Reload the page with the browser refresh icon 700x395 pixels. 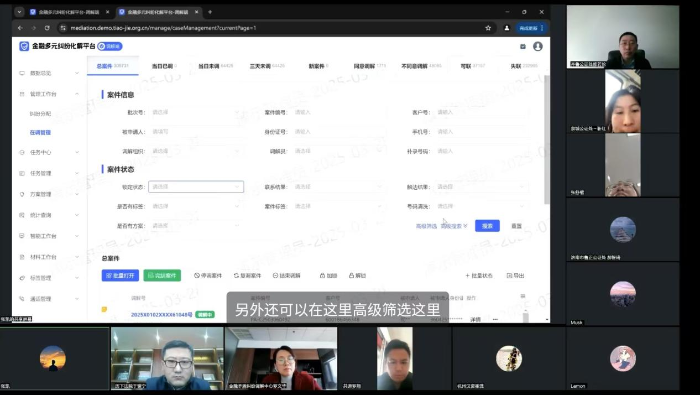[47, 28]
